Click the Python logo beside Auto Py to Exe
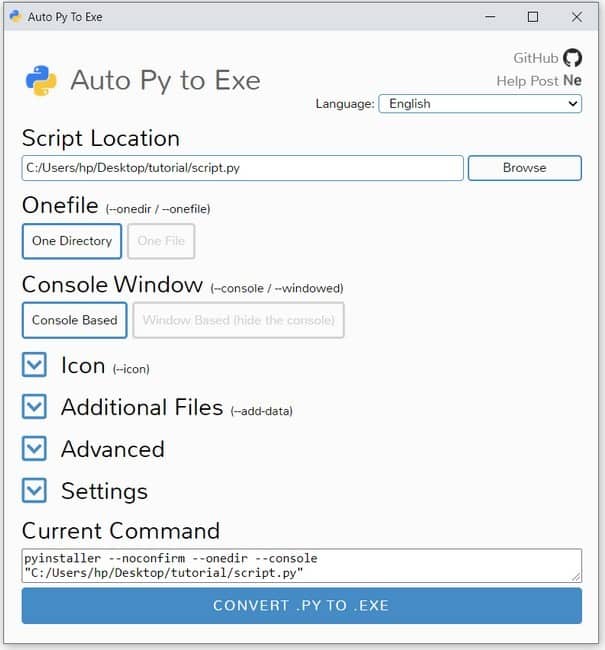 click(x=41, y=80)
